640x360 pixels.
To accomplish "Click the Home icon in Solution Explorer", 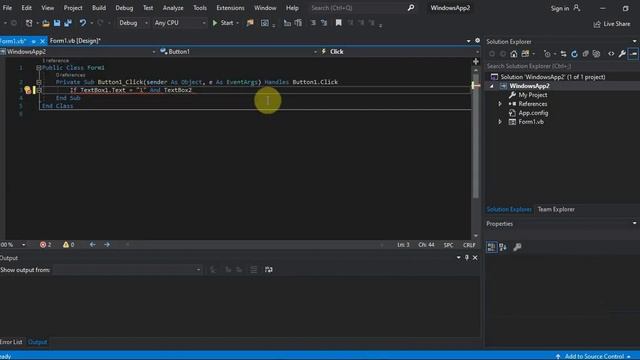I will click(x=514, y=54).
